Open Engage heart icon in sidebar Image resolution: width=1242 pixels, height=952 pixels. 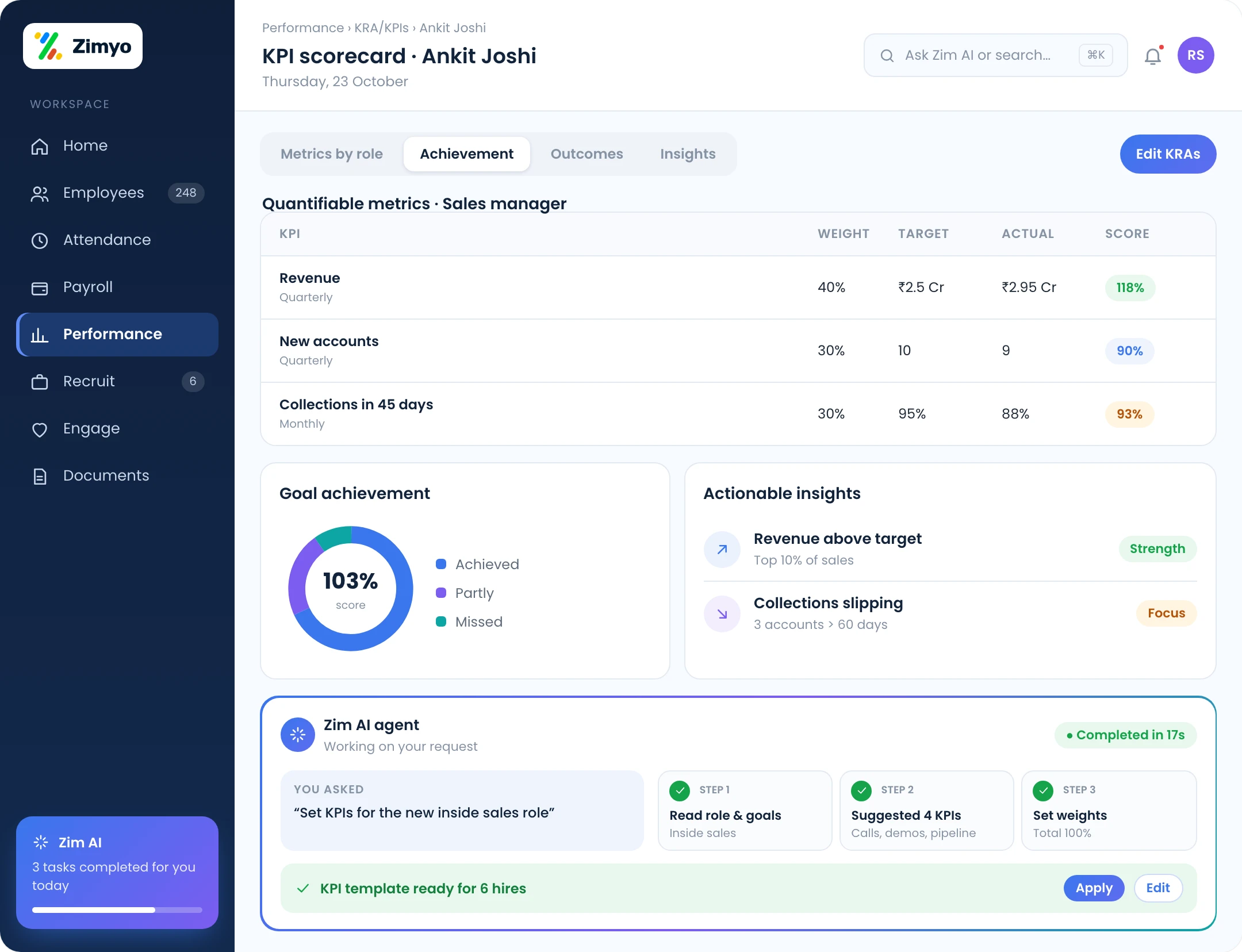click(x=40, y=429)
